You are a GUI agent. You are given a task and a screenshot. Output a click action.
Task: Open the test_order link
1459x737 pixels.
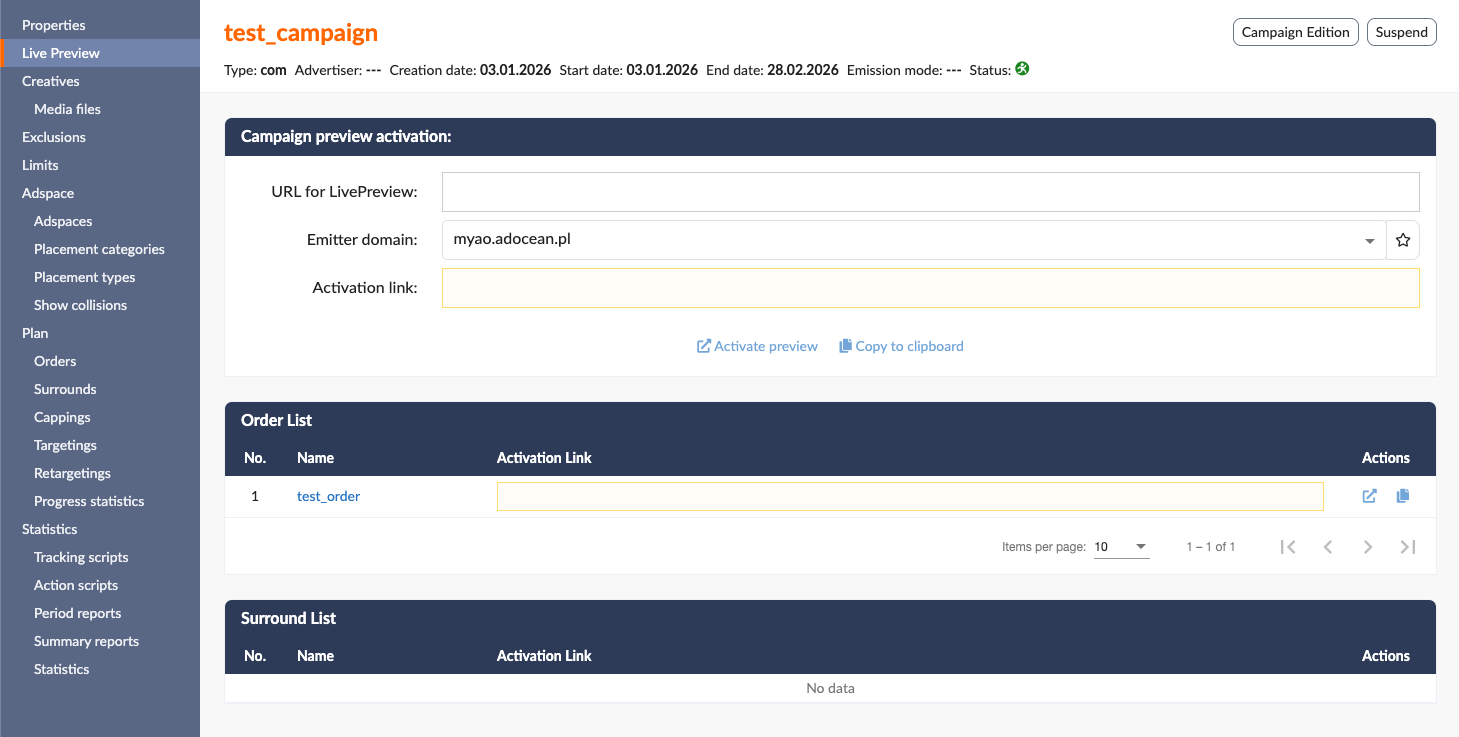coord(328,496)
